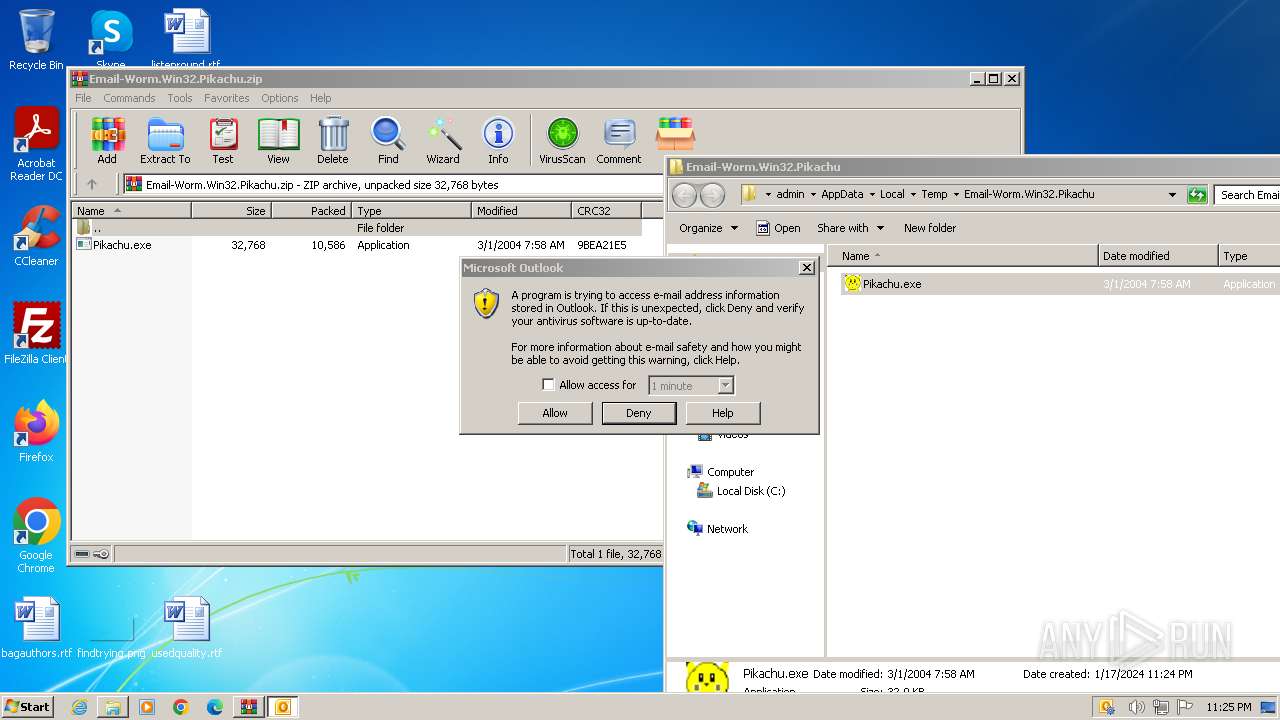Image resolution: width=1280 pixels, height=720 pixels.
Task: Sort WinRAR list by Packed column
Action: [311, 211]
